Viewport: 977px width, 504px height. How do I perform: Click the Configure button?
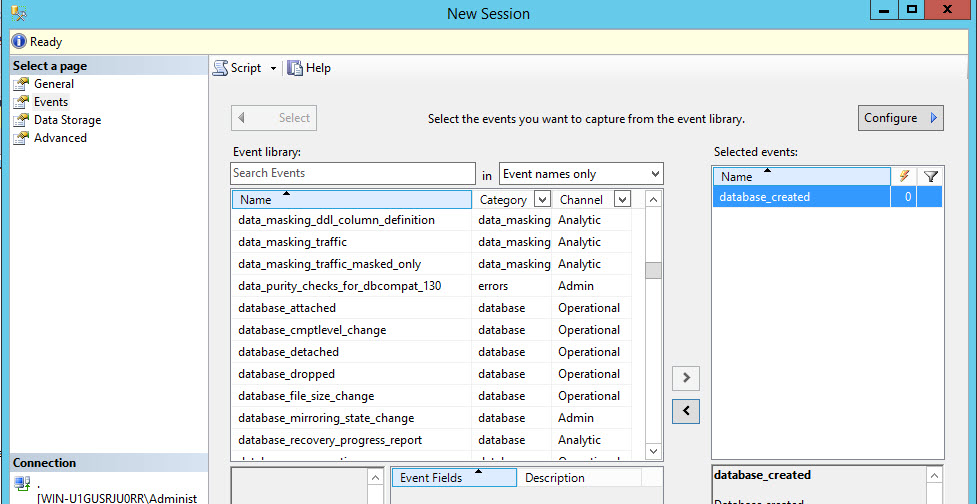click(x=900, y=118)
